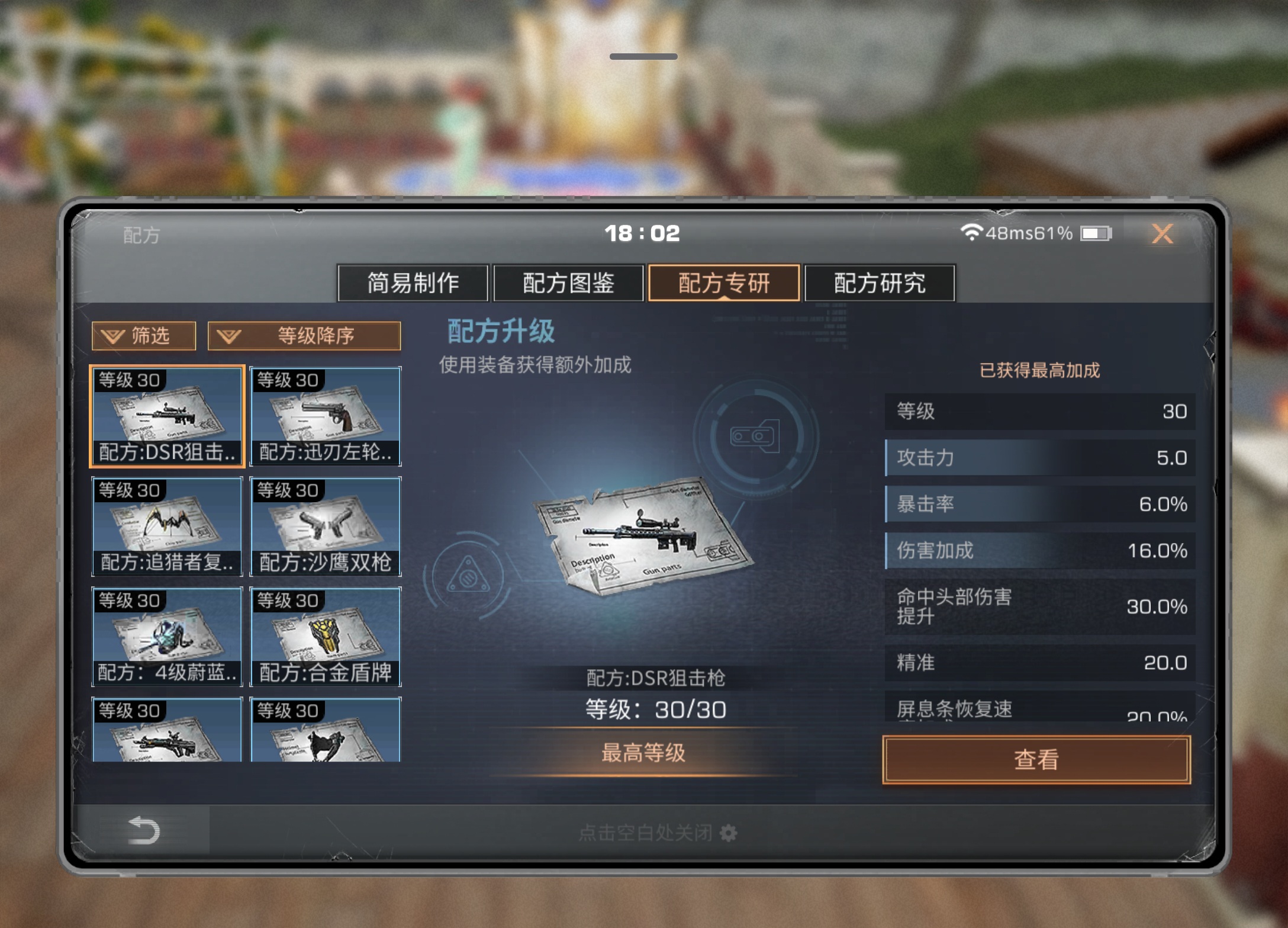Switch to the 配方研究 tab
The image size is (1288, 928).
pos(880,283)
